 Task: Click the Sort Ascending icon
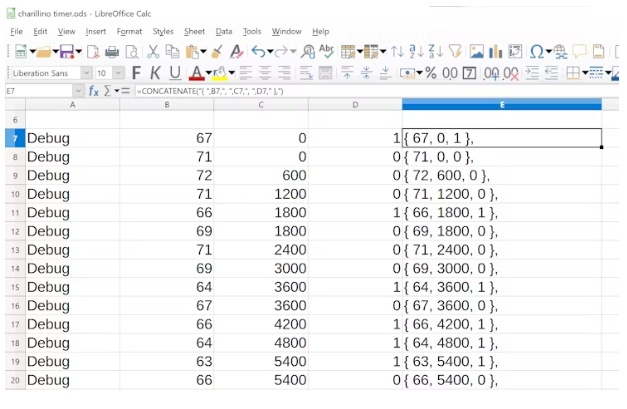tap(415, 51)
